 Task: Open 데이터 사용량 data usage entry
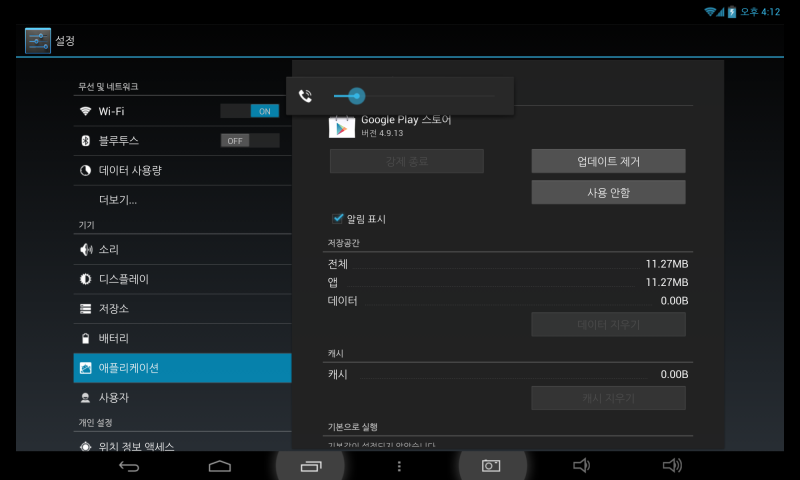(x=130, y=170)
